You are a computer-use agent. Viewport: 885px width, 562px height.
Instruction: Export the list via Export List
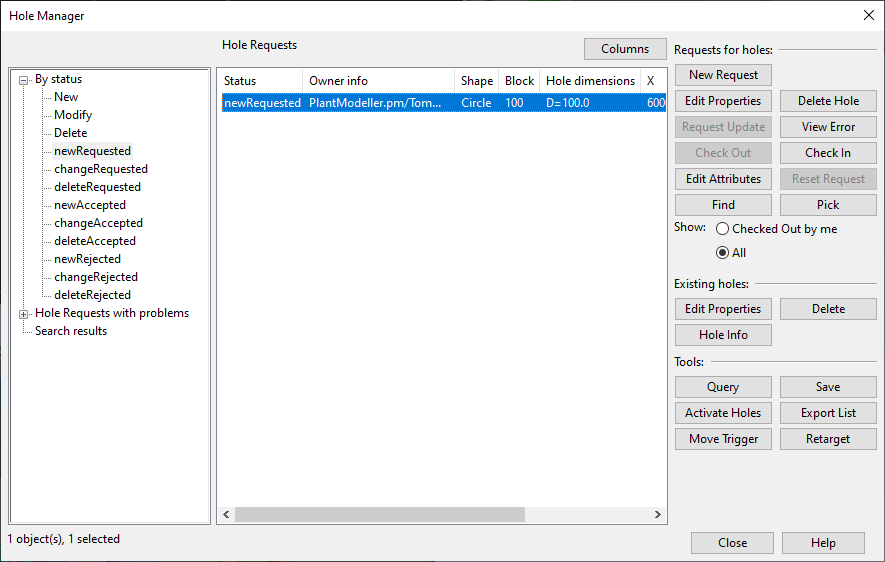pyautogui.click(x=828, y=413)
